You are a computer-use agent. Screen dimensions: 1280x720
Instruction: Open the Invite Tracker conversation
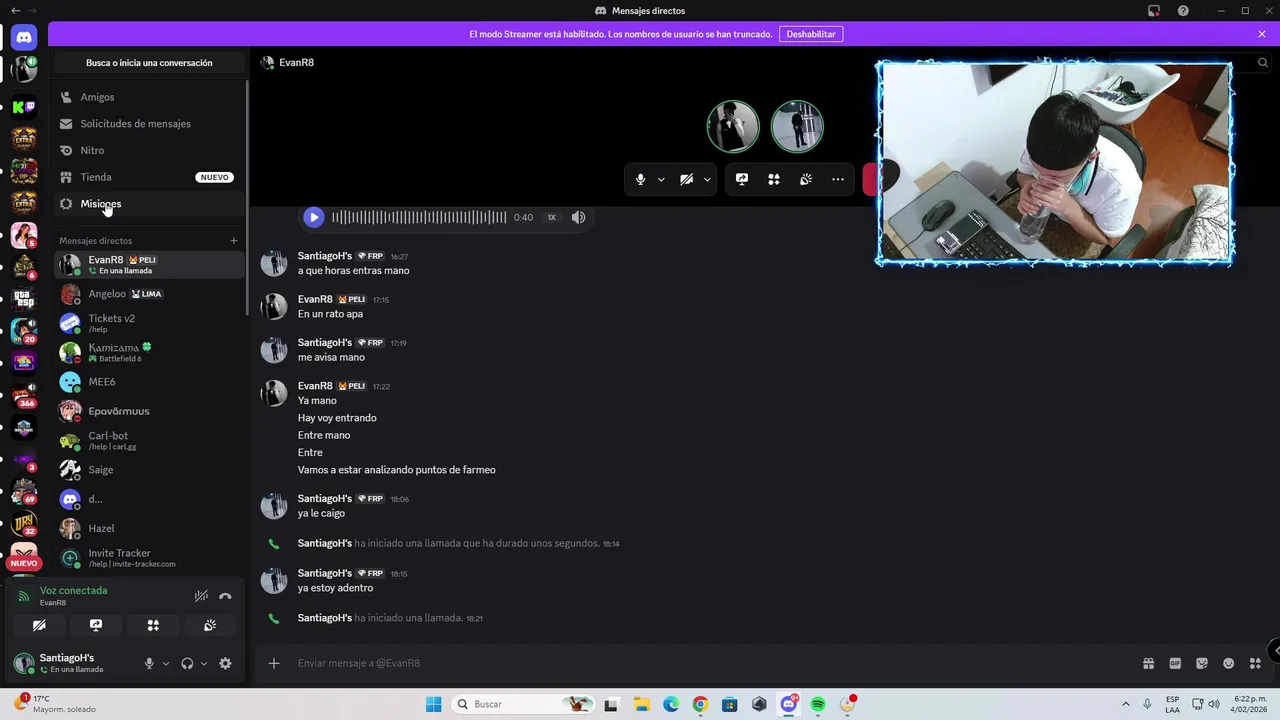point(148,558)
